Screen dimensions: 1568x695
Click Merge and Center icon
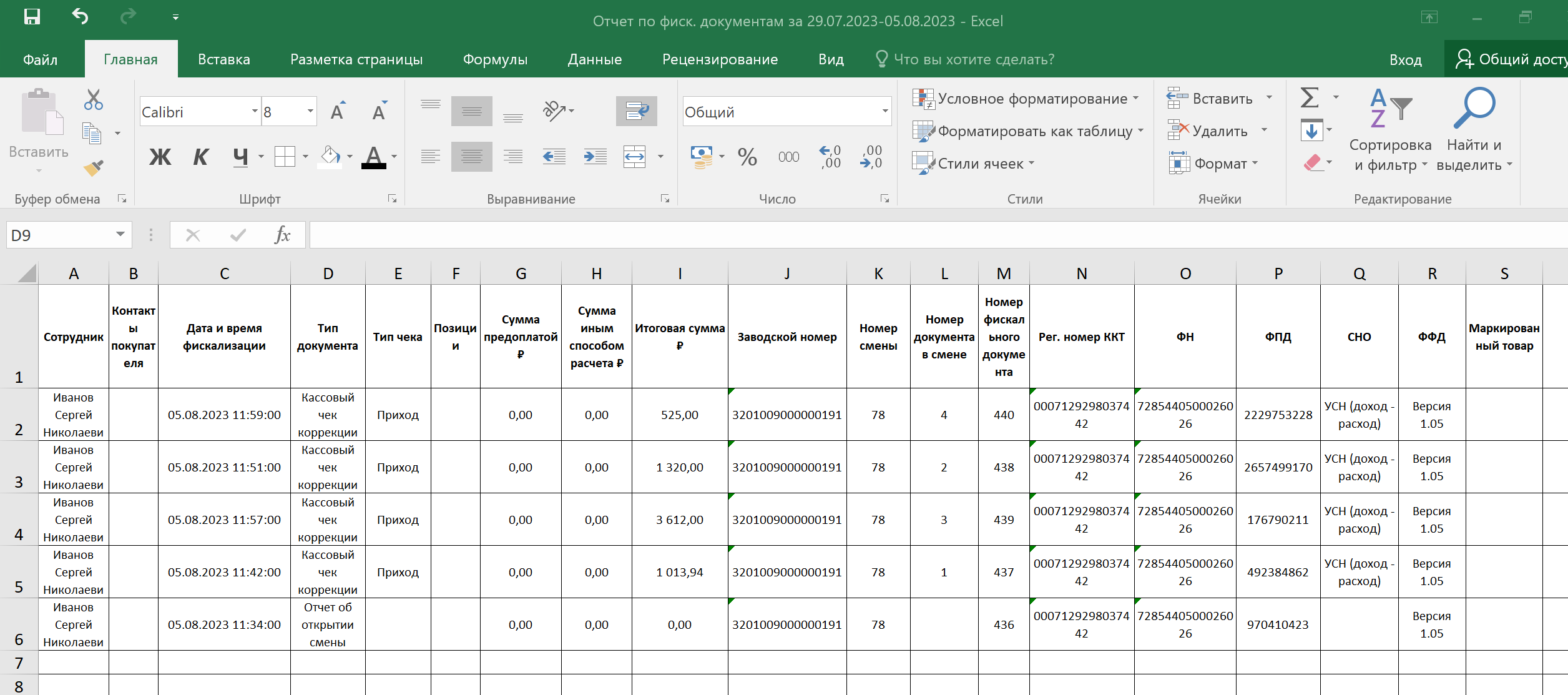[634, 156]
